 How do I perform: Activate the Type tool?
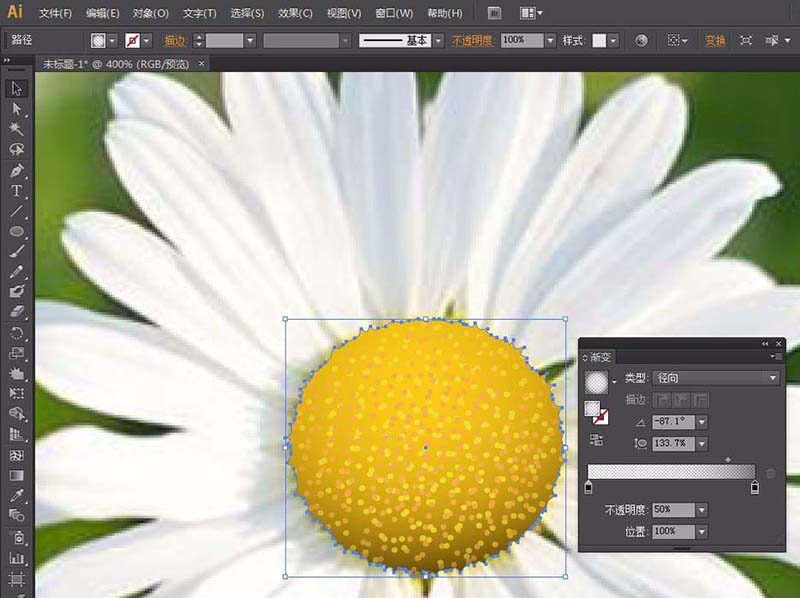[16, 190]
